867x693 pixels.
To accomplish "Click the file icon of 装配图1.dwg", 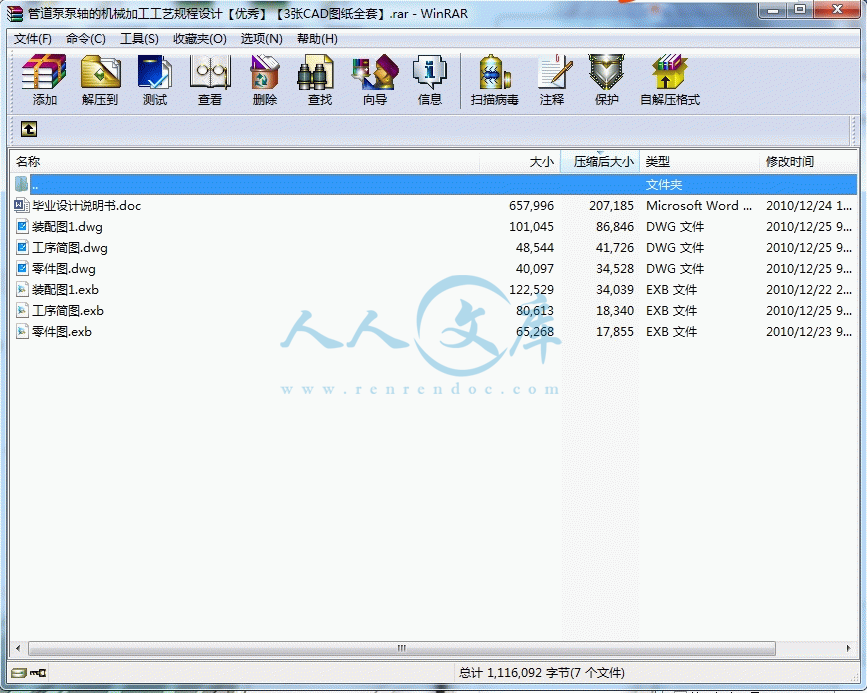I will coord(22,227).
